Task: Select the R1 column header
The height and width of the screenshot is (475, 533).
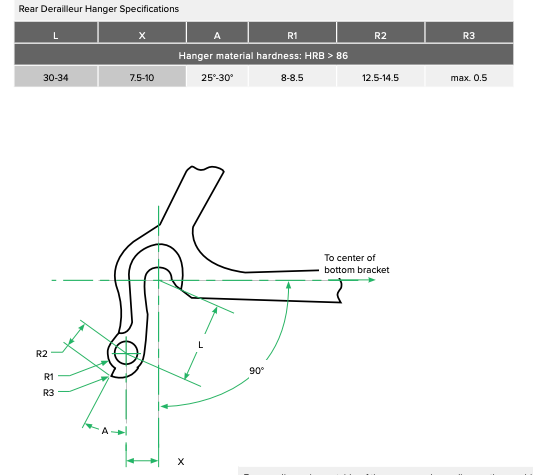Action: (292, 33)
